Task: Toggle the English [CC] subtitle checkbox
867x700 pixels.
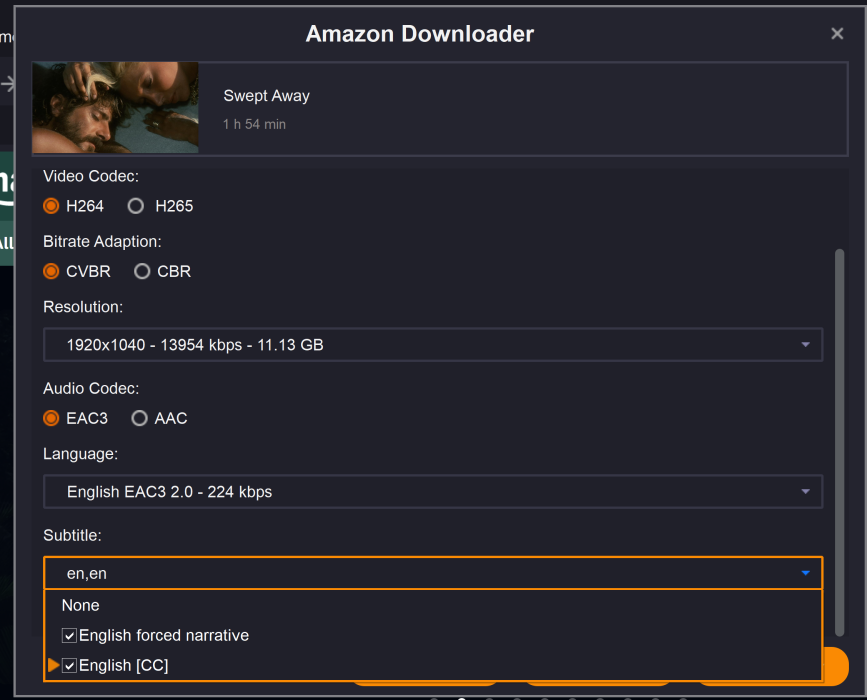Action: (x=69, y=666)
